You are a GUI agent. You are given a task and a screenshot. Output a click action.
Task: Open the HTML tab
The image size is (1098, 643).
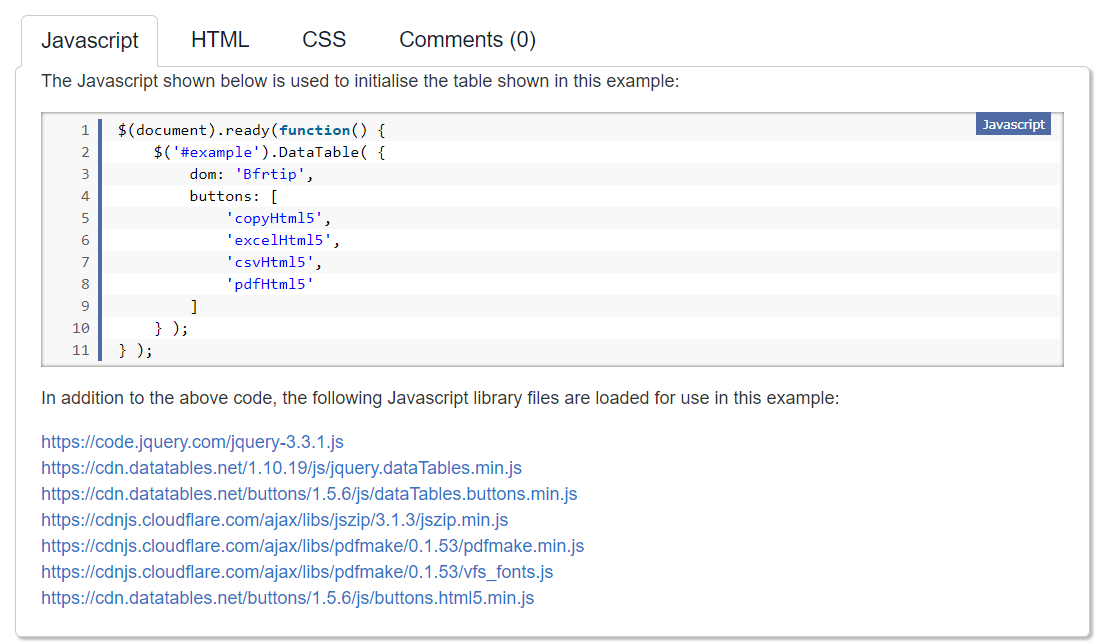220,40
